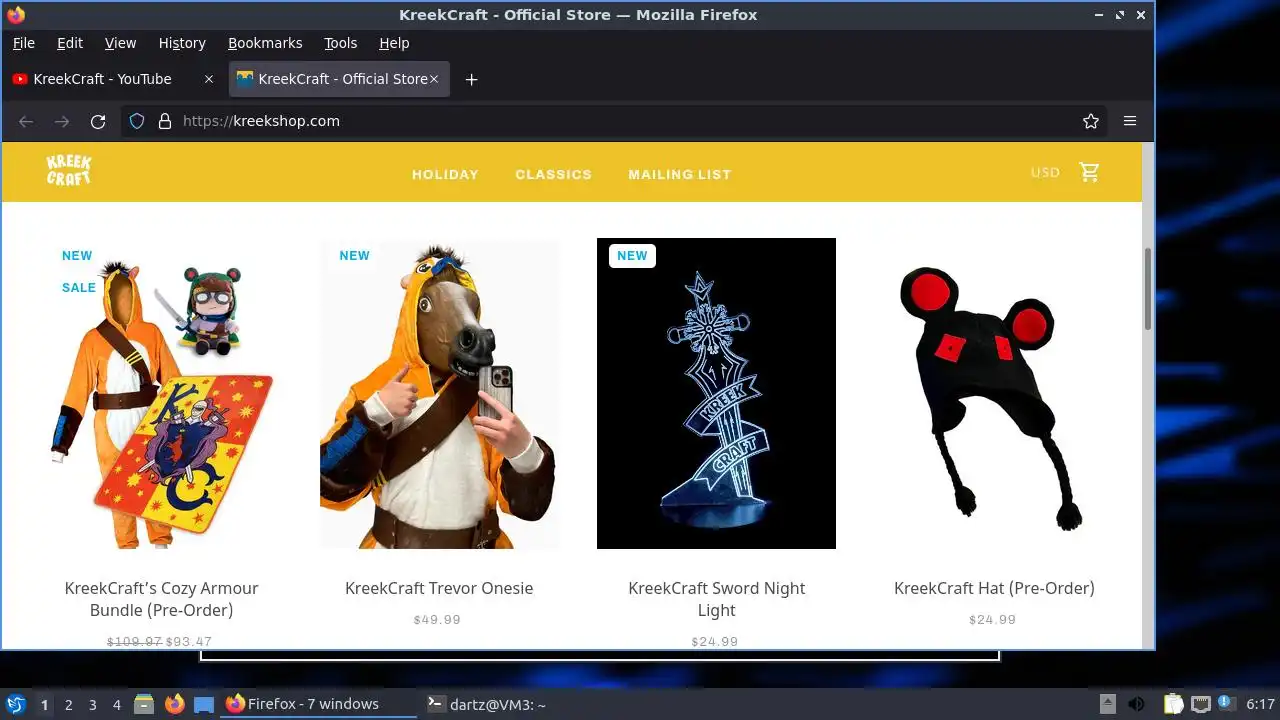The height and width of the screenshot is (720, 1280).
Task: Open the volume control tray icon
Action: tap(1137, 704)
